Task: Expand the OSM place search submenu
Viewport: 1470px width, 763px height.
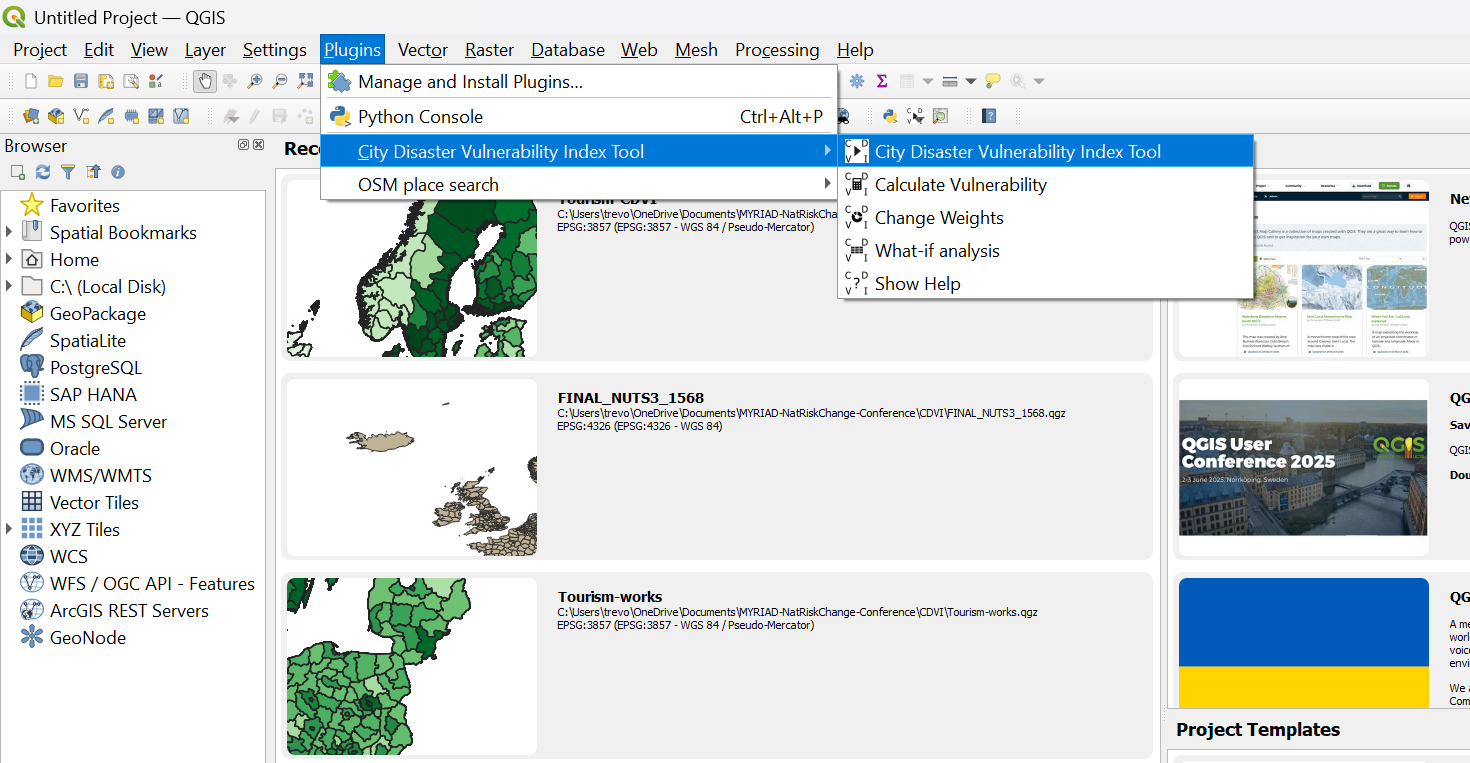Action: point(578,184)
